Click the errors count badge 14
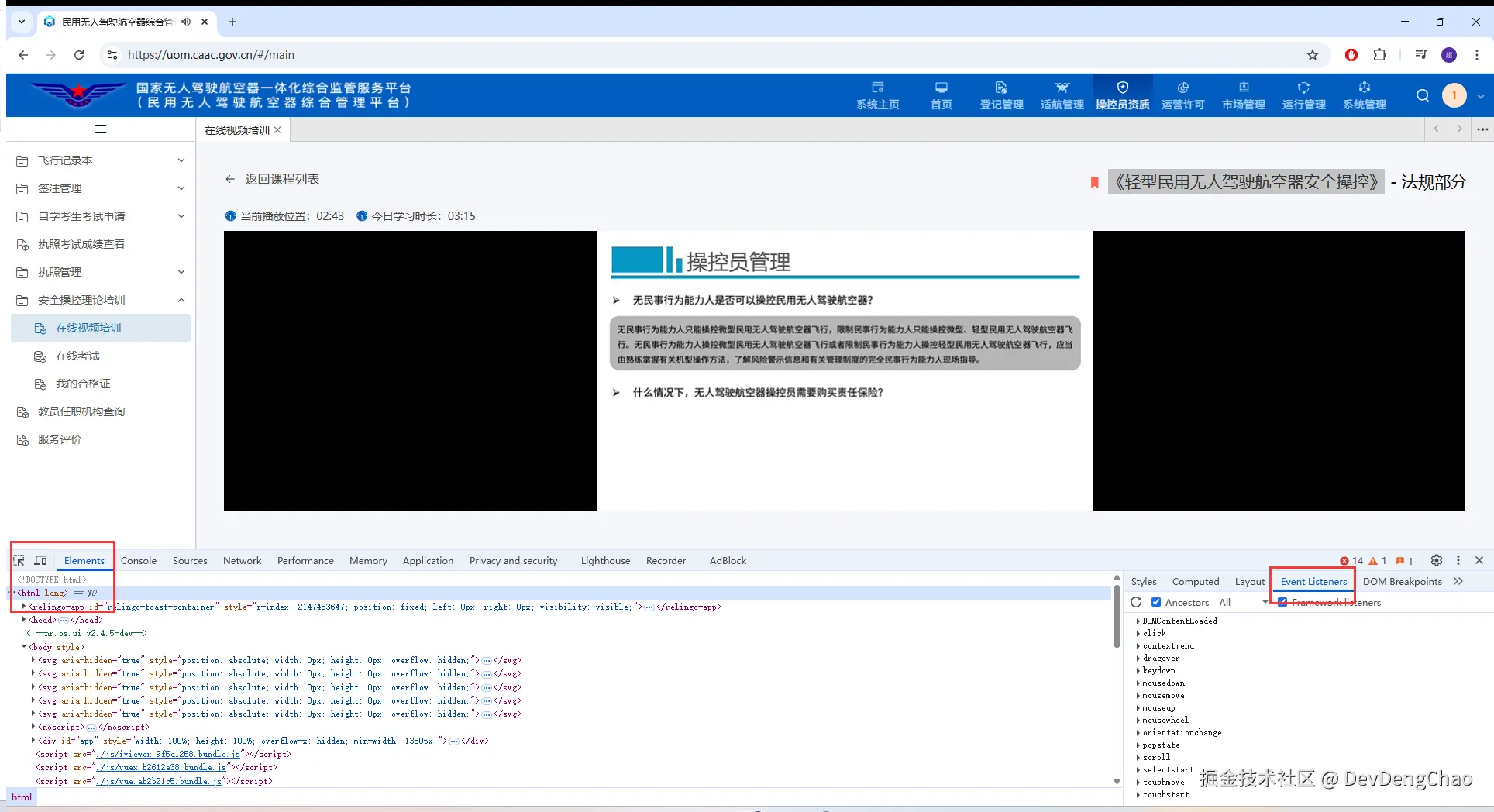1494x812 pixels. [x=1351, y=560]
